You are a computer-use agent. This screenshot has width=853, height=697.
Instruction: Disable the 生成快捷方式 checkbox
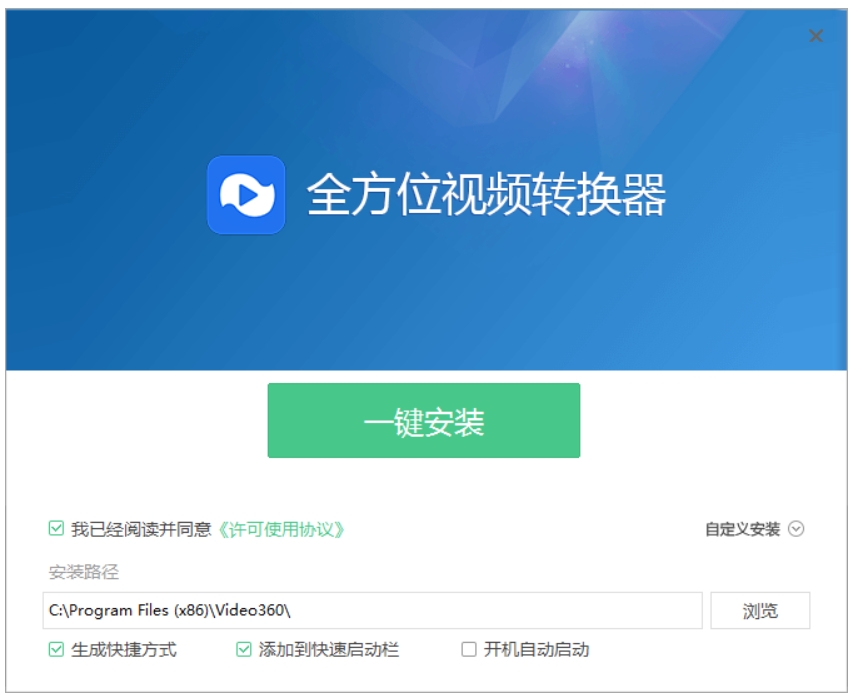pos(56,650)
